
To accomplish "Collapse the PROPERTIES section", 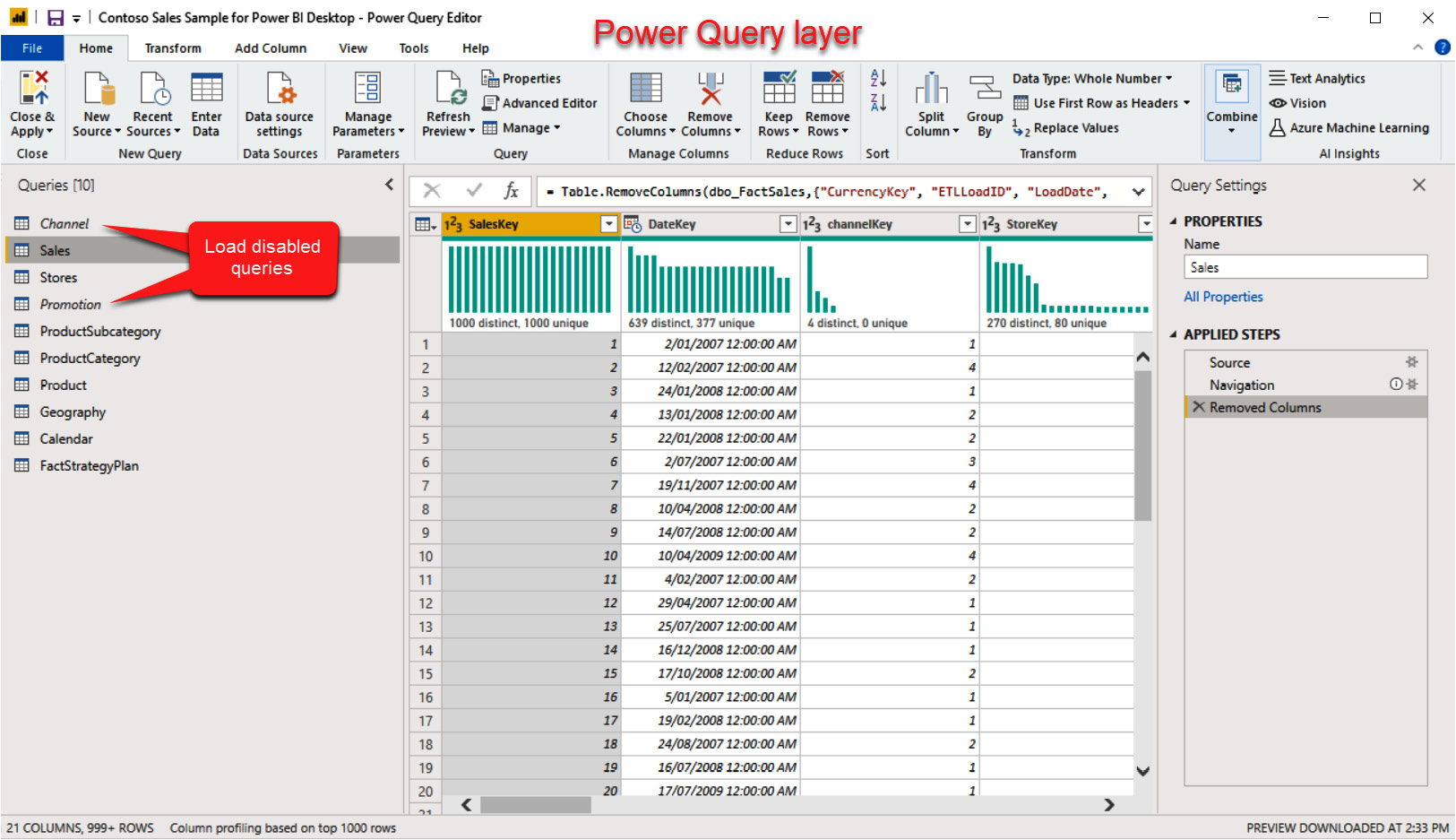I will tap(1174, 221).
